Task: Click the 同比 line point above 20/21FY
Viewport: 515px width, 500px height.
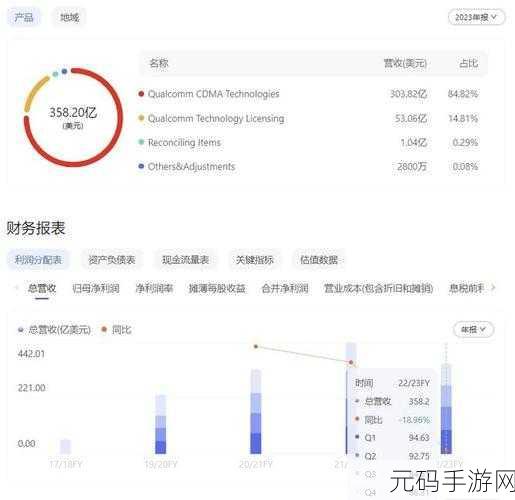Action: tap(256, 347)
